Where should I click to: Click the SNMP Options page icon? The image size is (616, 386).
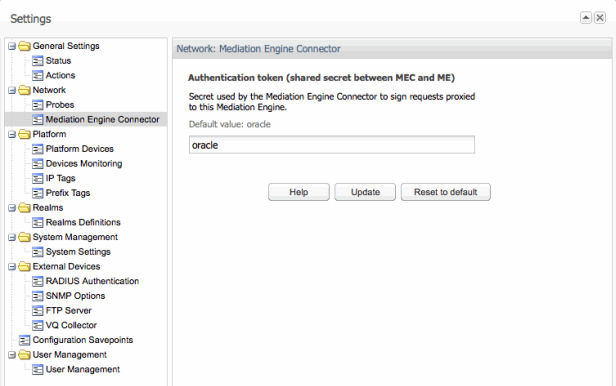point(37,296)
